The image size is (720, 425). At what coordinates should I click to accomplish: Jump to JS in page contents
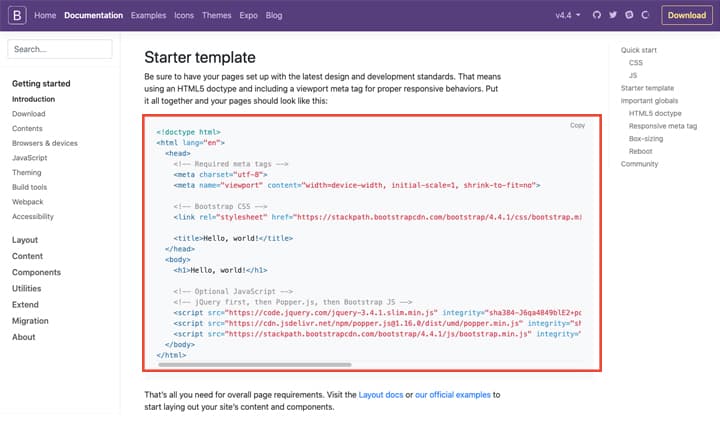[x=633, y=75]
